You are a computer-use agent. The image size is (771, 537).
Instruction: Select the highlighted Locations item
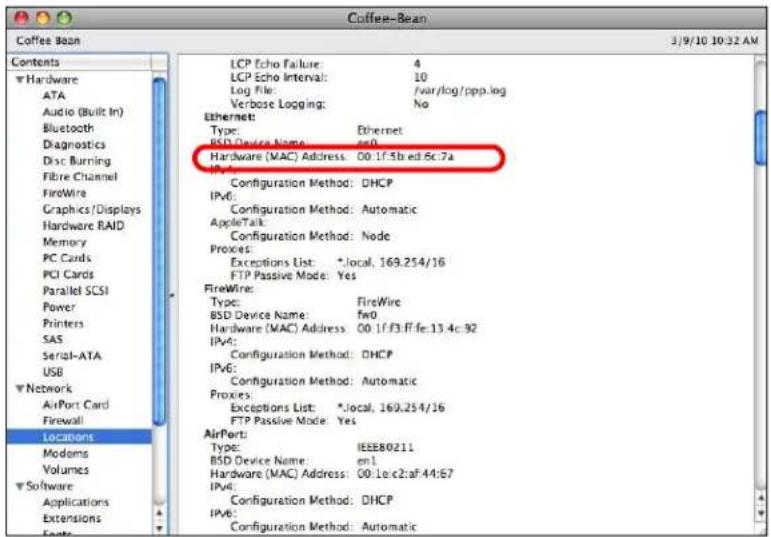[79, 437]
